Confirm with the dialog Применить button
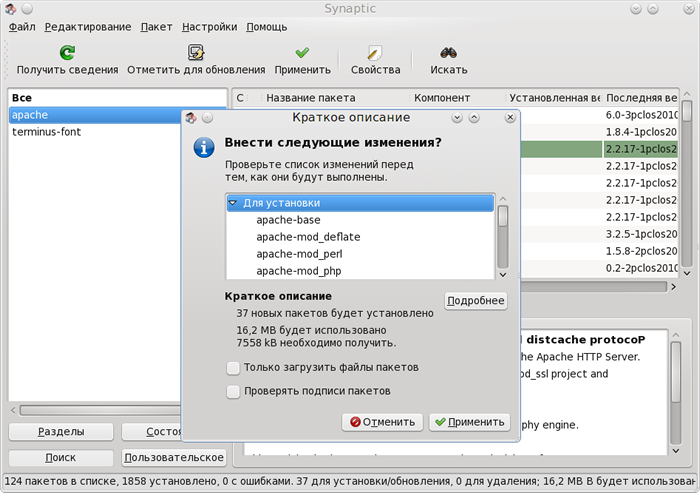The image size is (700, 493). coord(470,422)
